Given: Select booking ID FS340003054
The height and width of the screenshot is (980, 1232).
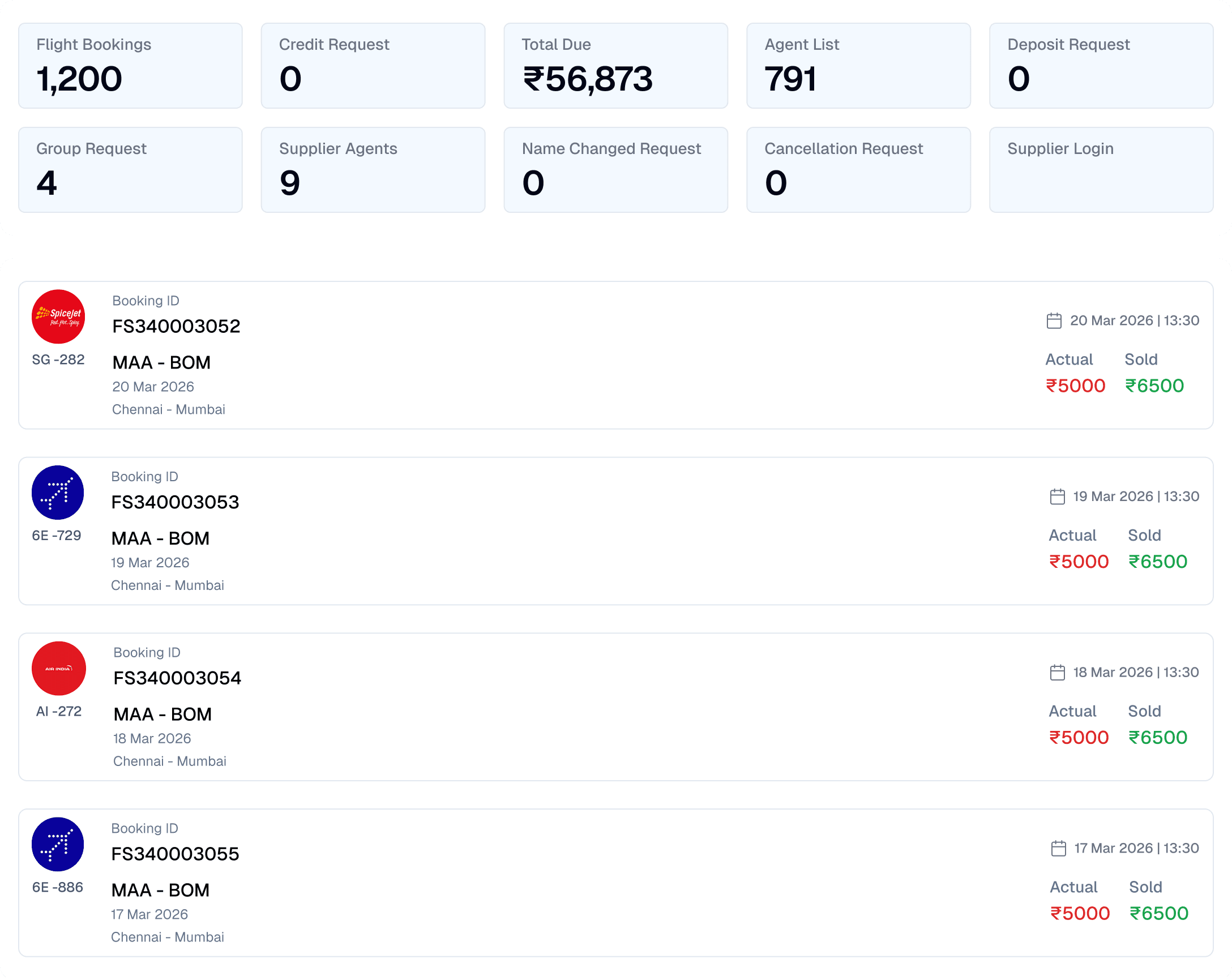Looking at the screenshot, I should point(177,678).
